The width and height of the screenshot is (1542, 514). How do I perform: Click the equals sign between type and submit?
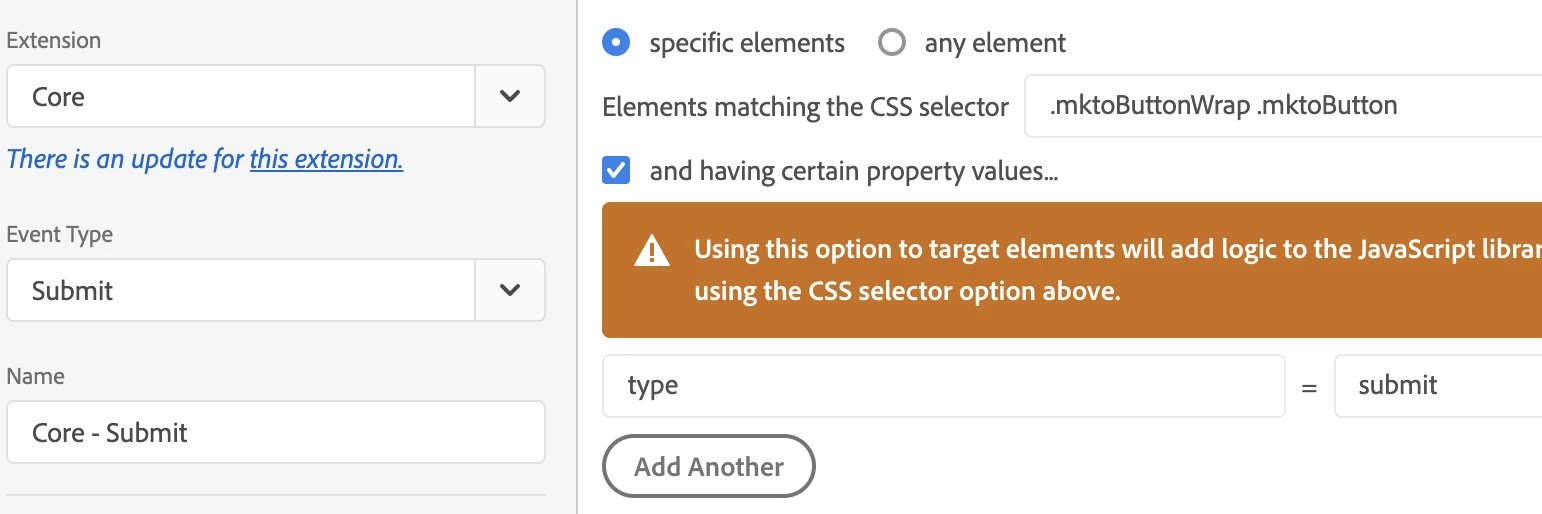point(1309,388)
